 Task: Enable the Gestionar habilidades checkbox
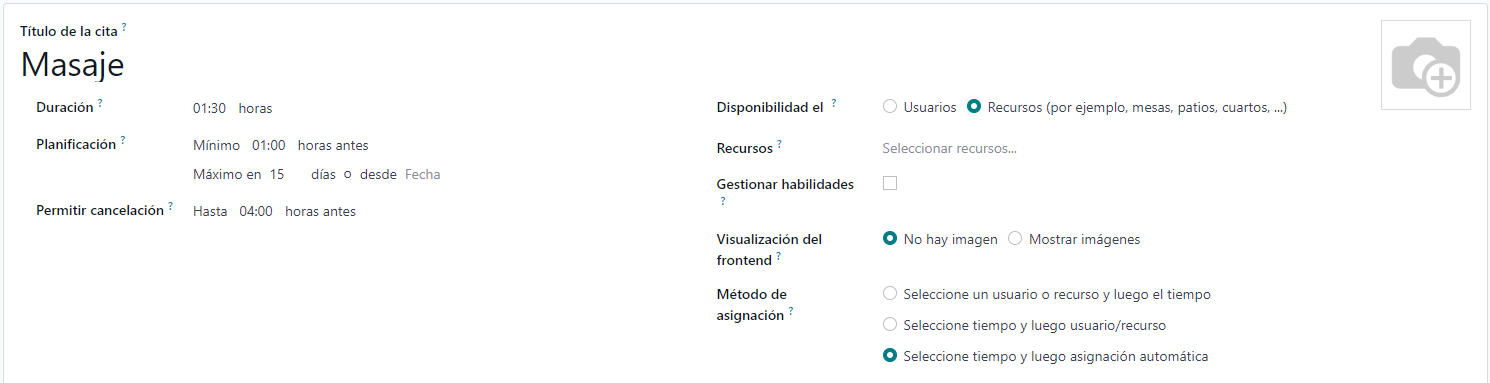(890, 183)
